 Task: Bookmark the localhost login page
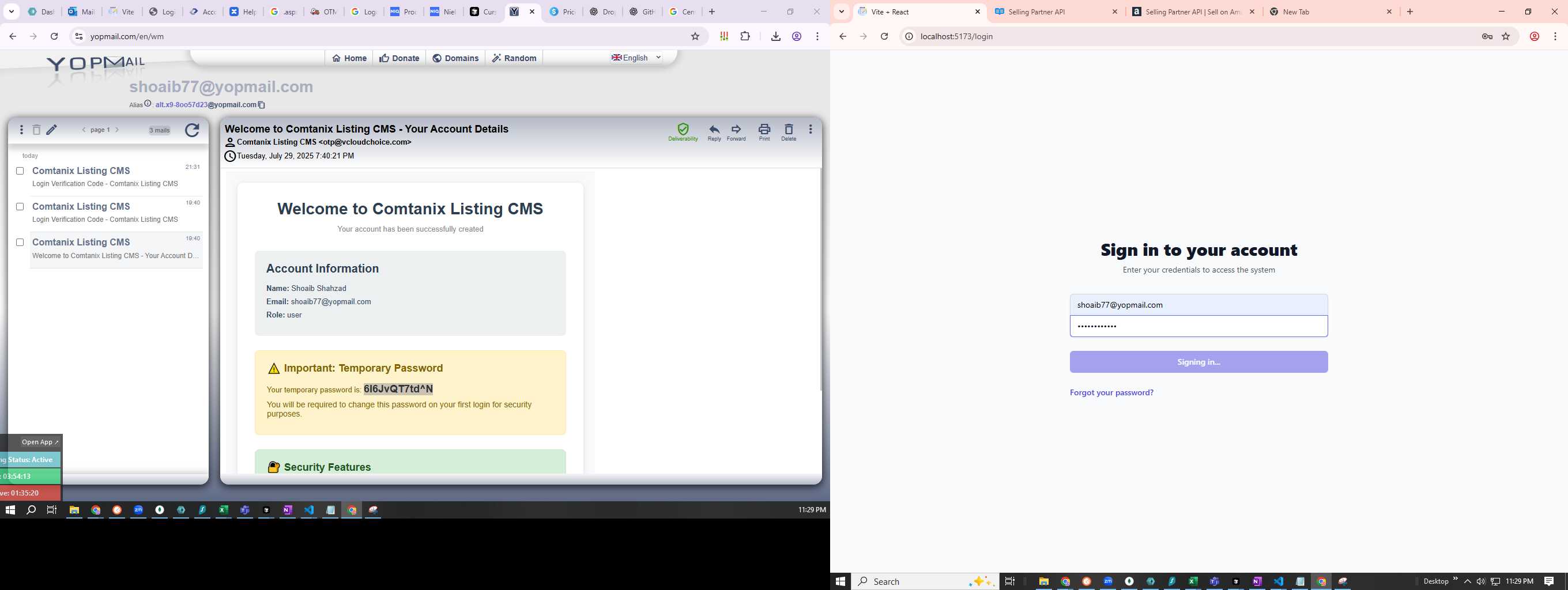[x=1506, y=36]
